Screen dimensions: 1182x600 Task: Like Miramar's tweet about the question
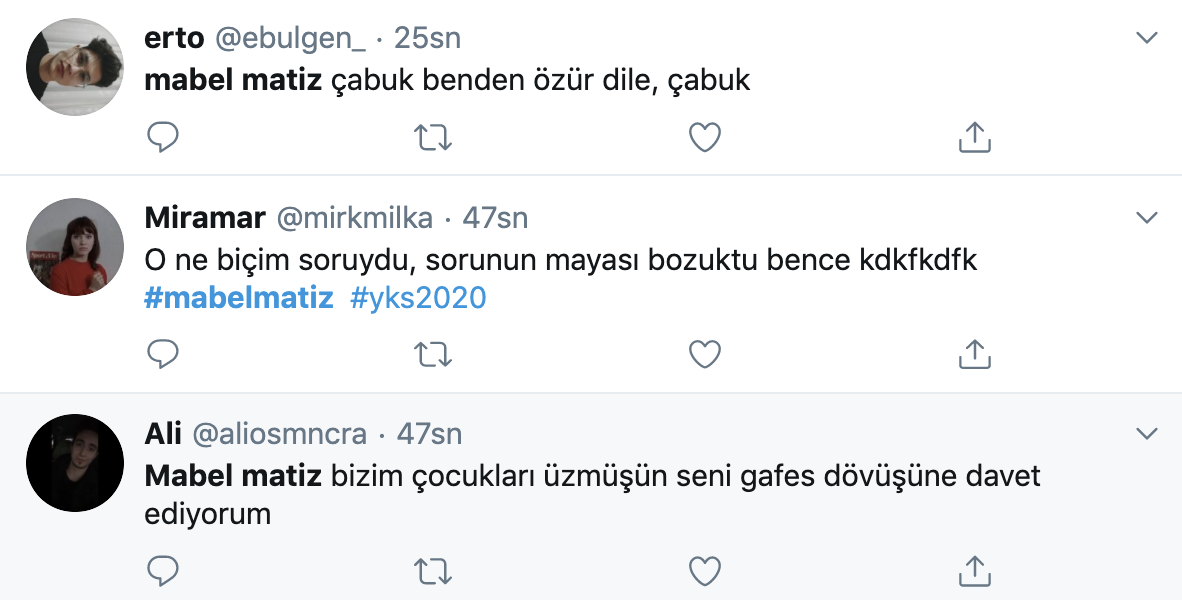pyautogui.click(x=705, y=353)
